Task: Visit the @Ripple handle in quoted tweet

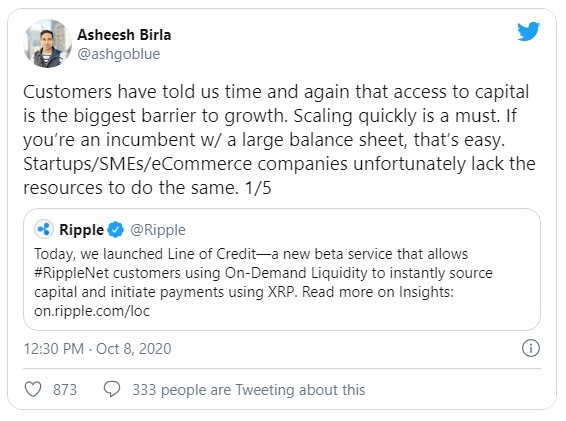Action: pyautogui.click(x=158, y=230)
